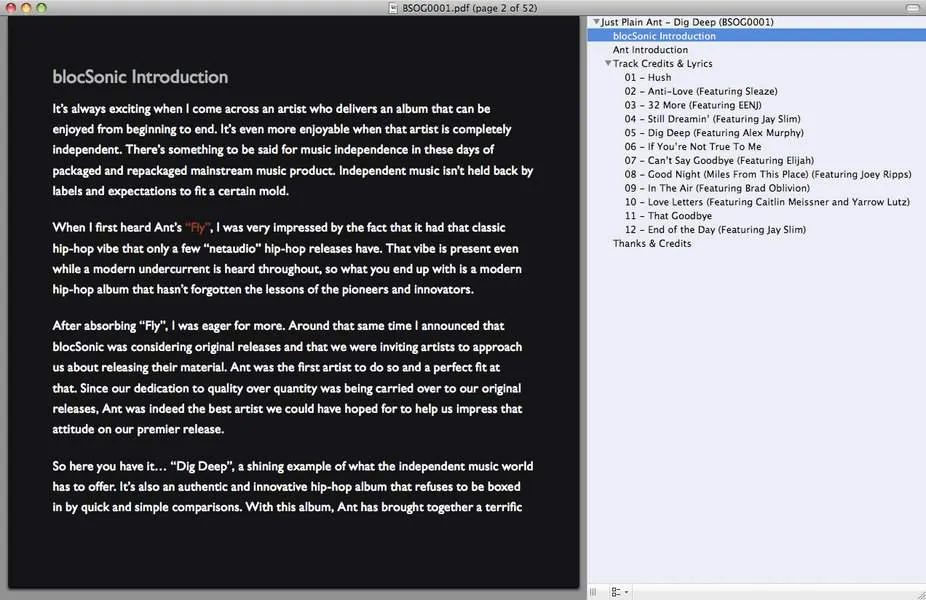Collapse the Just Plain Ant – Dig Deep outline
This screenshot has width=926, height=600.
coord(596,21)
